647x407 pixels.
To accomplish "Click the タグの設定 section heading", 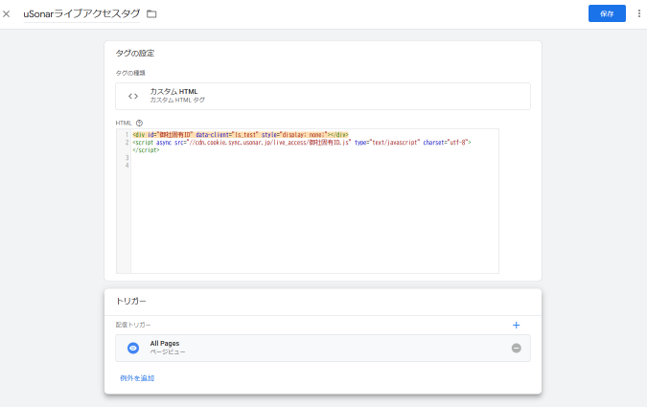I will pos(135,53).
